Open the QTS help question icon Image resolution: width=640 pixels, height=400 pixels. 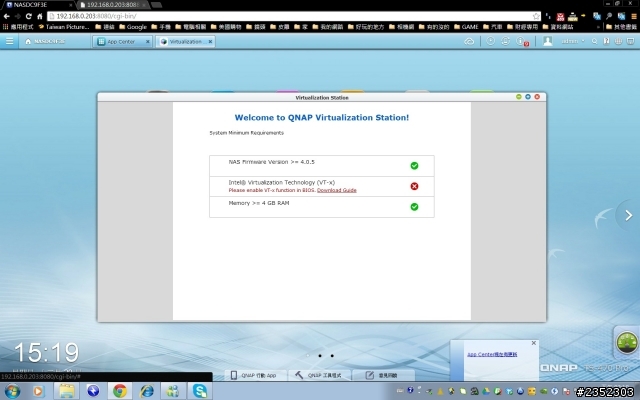[x=607, y=41]
